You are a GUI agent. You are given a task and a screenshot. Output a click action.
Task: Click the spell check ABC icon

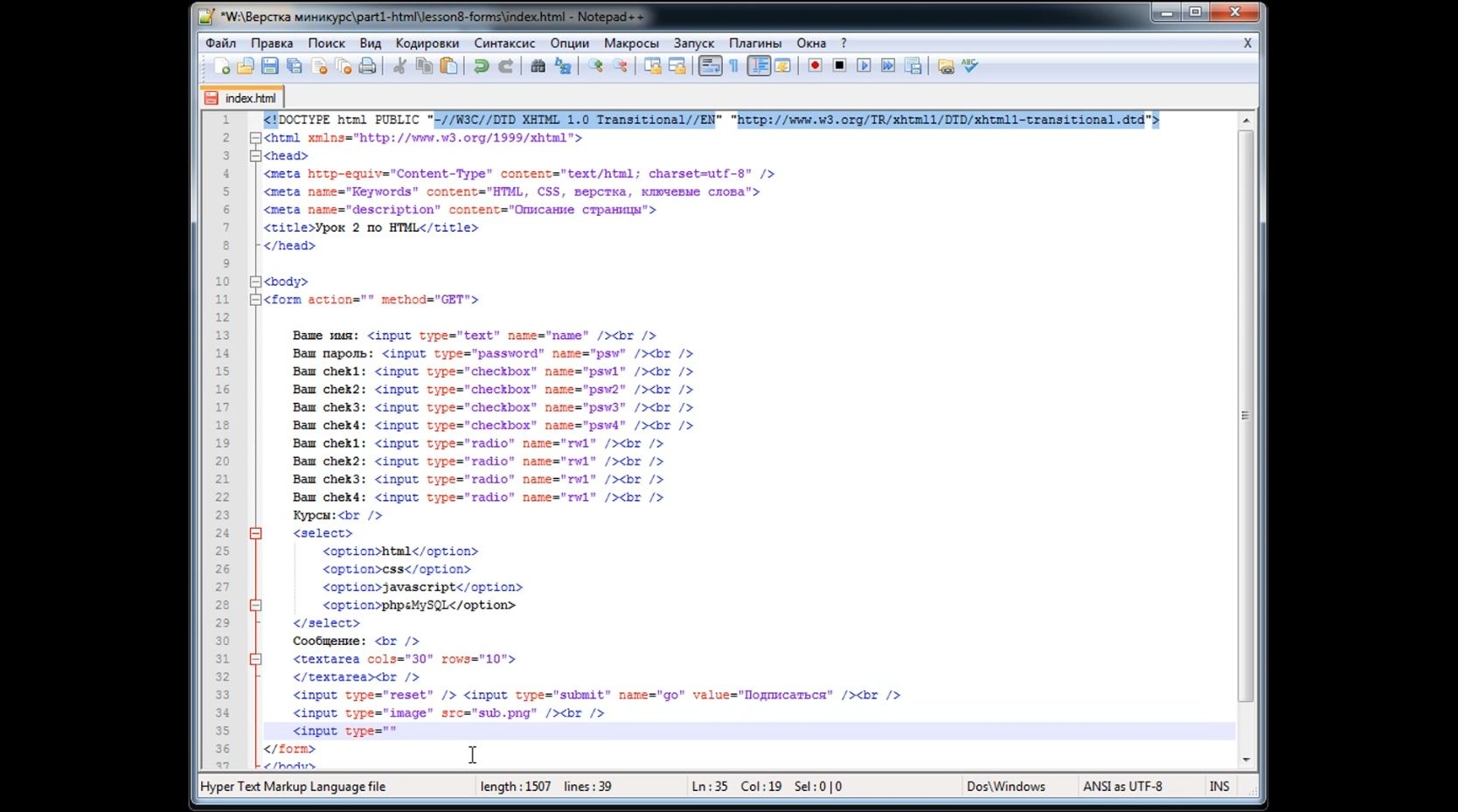point(969,66)
